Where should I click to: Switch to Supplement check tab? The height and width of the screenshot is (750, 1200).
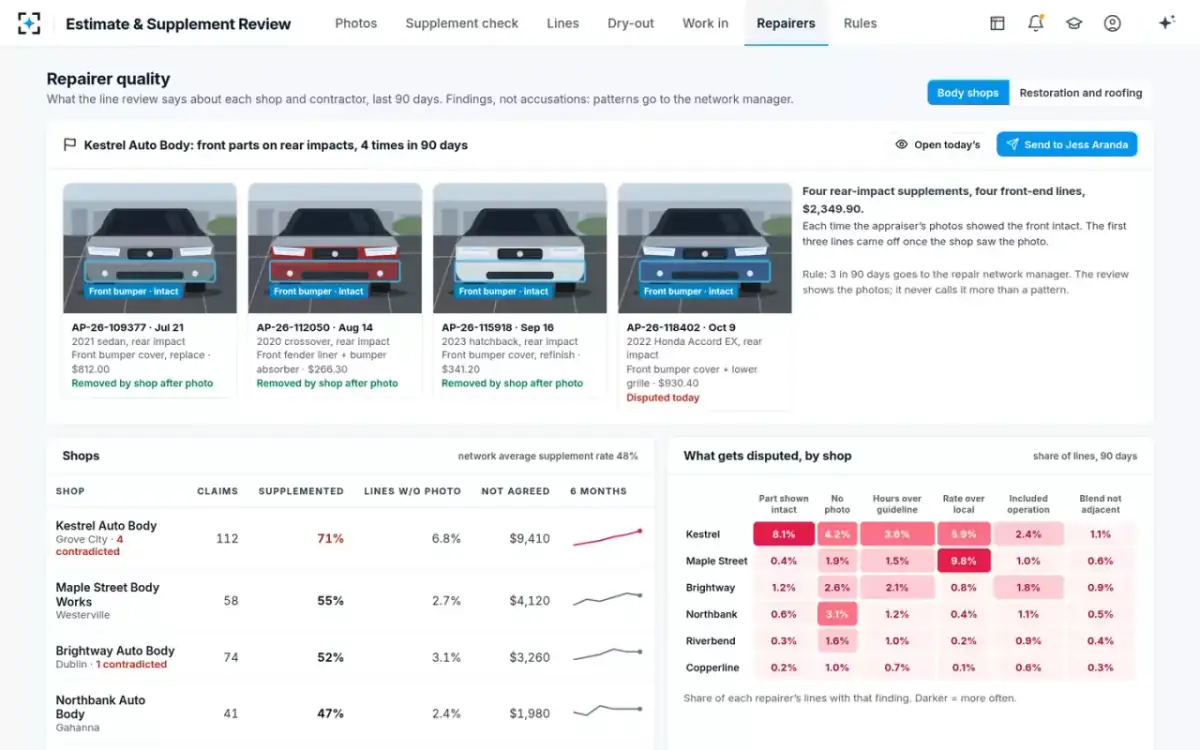coord(462,23)
